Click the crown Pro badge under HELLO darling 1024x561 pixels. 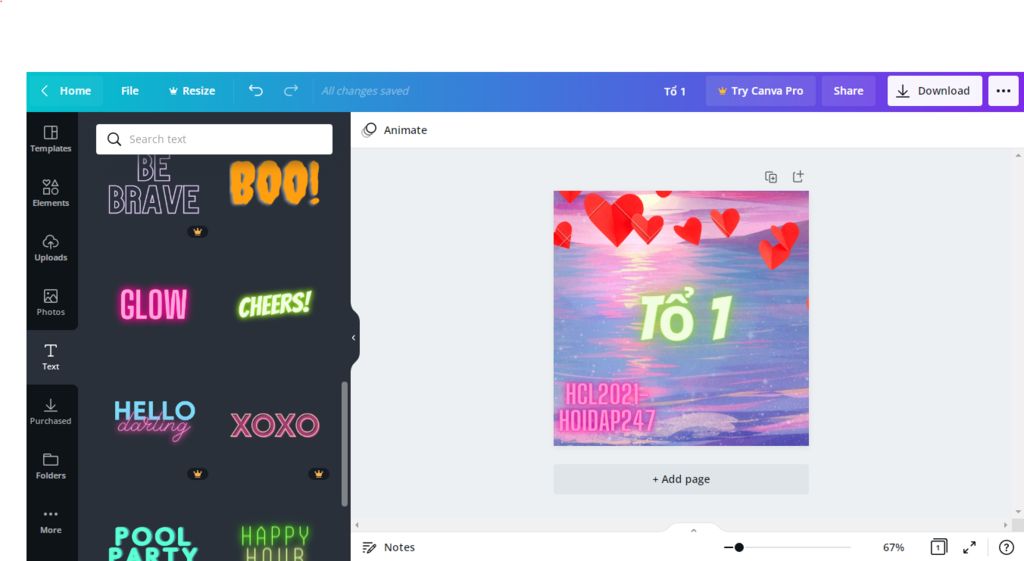(197, 474)
